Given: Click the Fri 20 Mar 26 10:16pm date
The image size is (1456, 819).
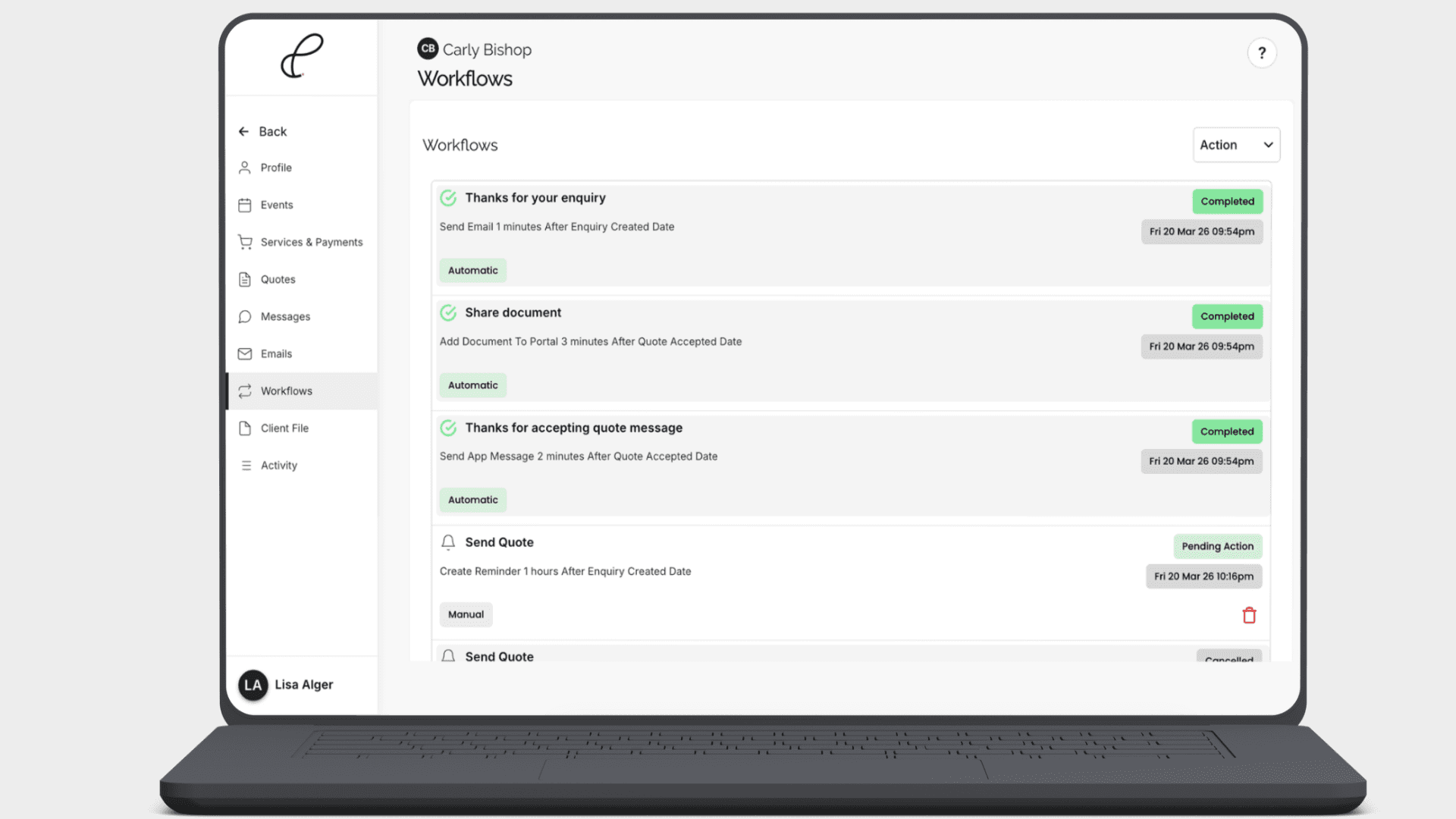Looking at the screenshot, I should [x=1203, y=576].
